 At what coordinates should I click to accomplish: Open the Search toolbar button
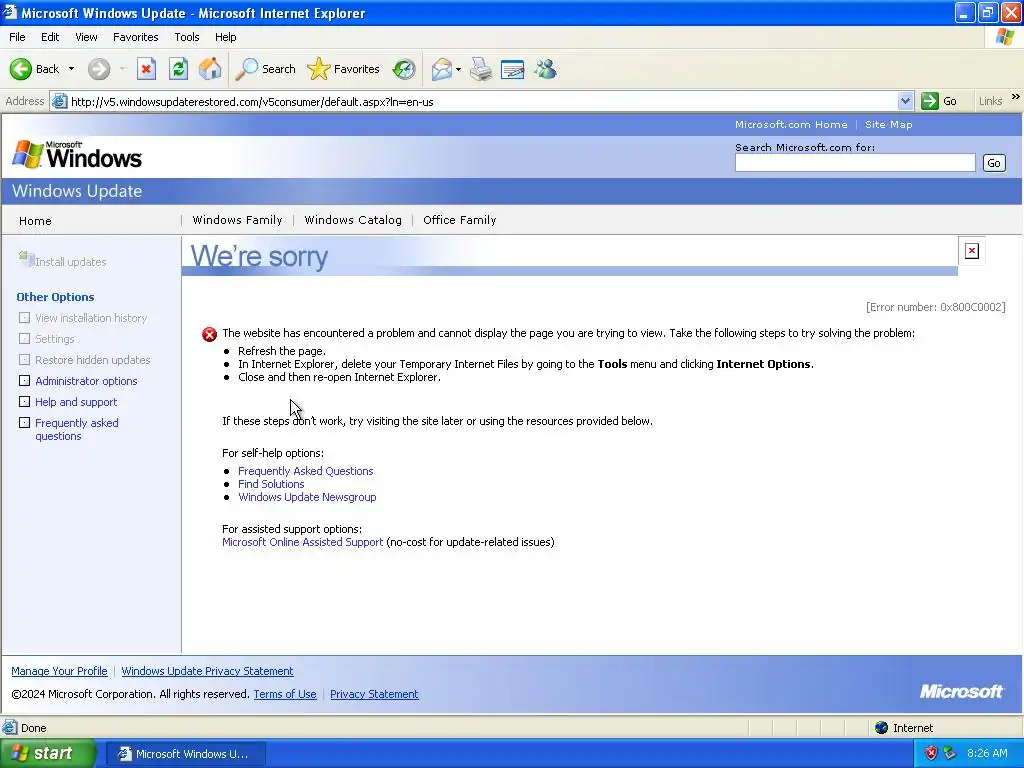265,69
